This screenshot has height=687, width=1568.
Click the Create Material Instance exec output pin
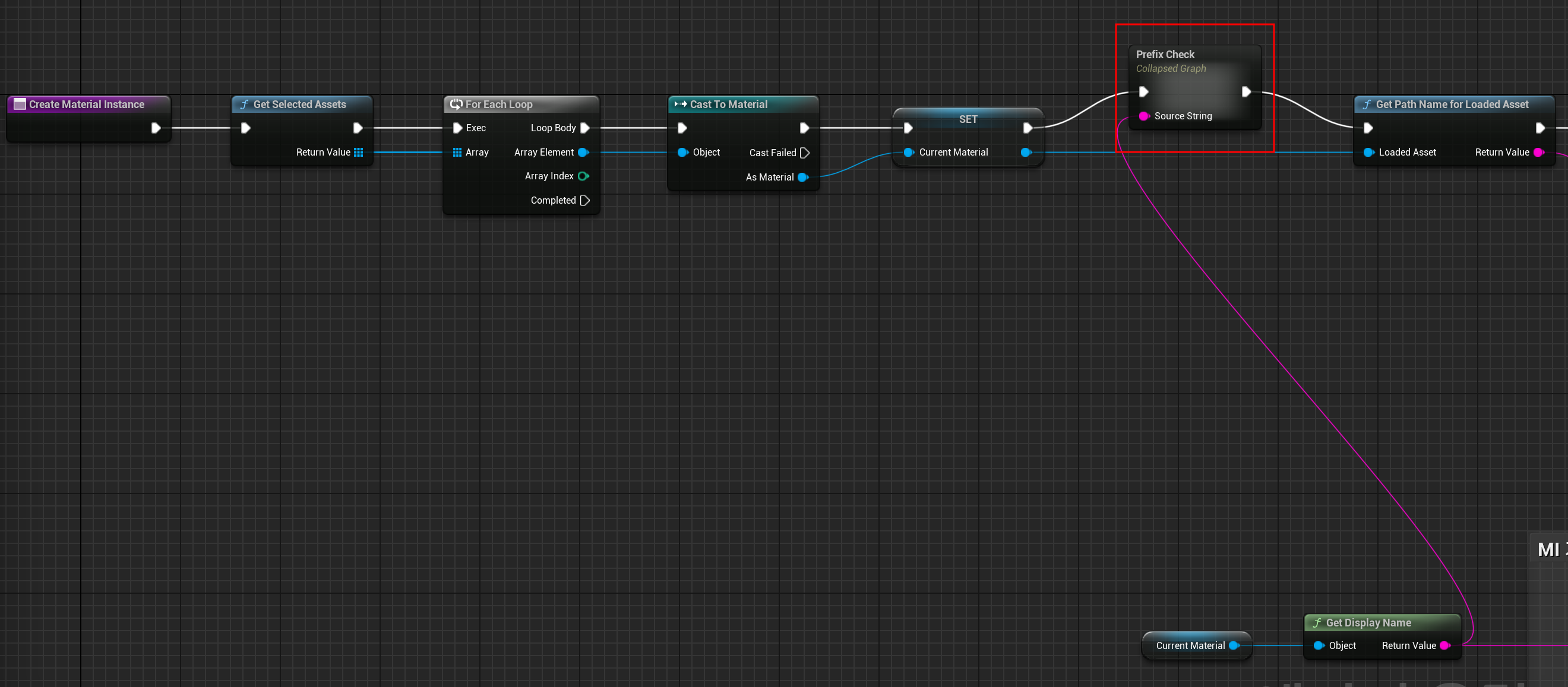[x=156, y=128]
